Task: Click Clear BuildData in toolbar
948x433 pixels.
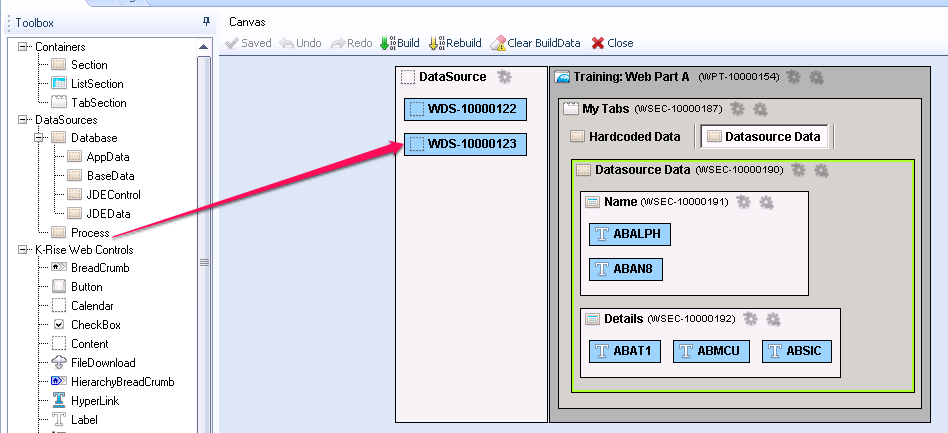Action: point(535,43)
